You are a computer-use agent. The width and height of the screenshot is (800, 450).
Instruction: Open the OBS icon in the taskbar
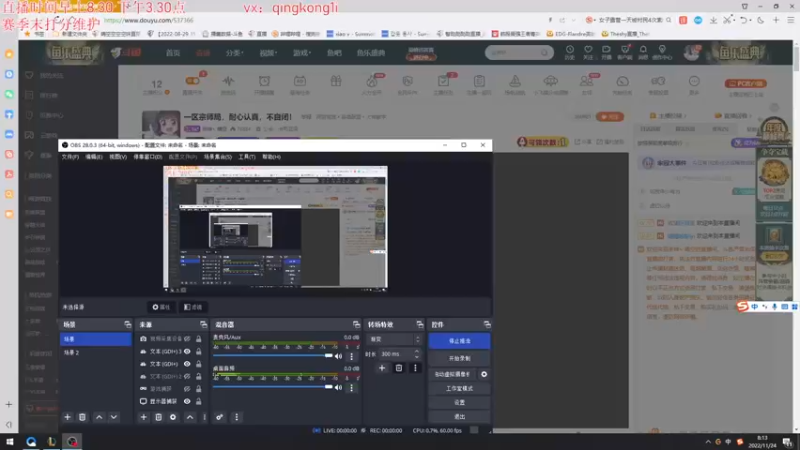72,441
